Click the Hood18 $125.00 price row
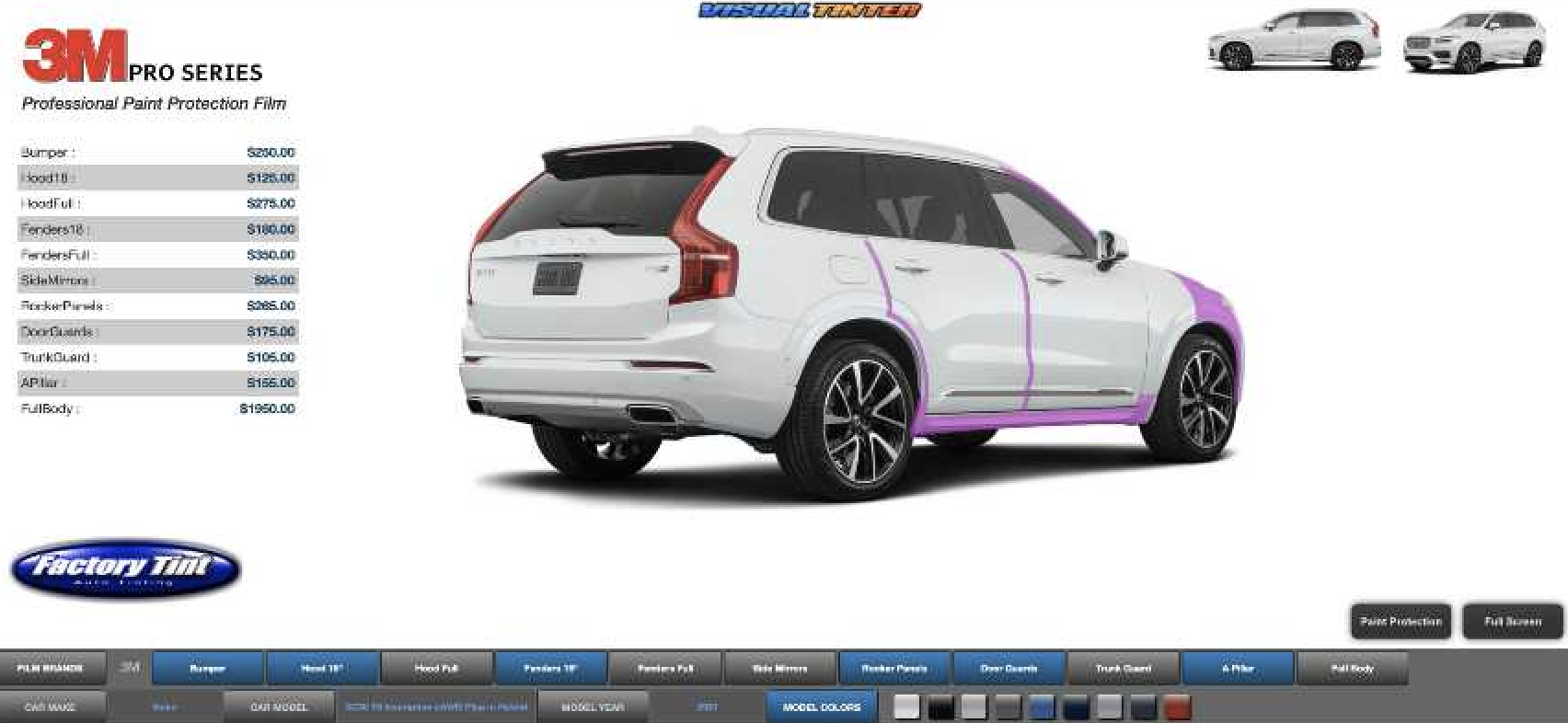Image resolution: width=1568 pixels, height=723 pixels. point(158,178)
